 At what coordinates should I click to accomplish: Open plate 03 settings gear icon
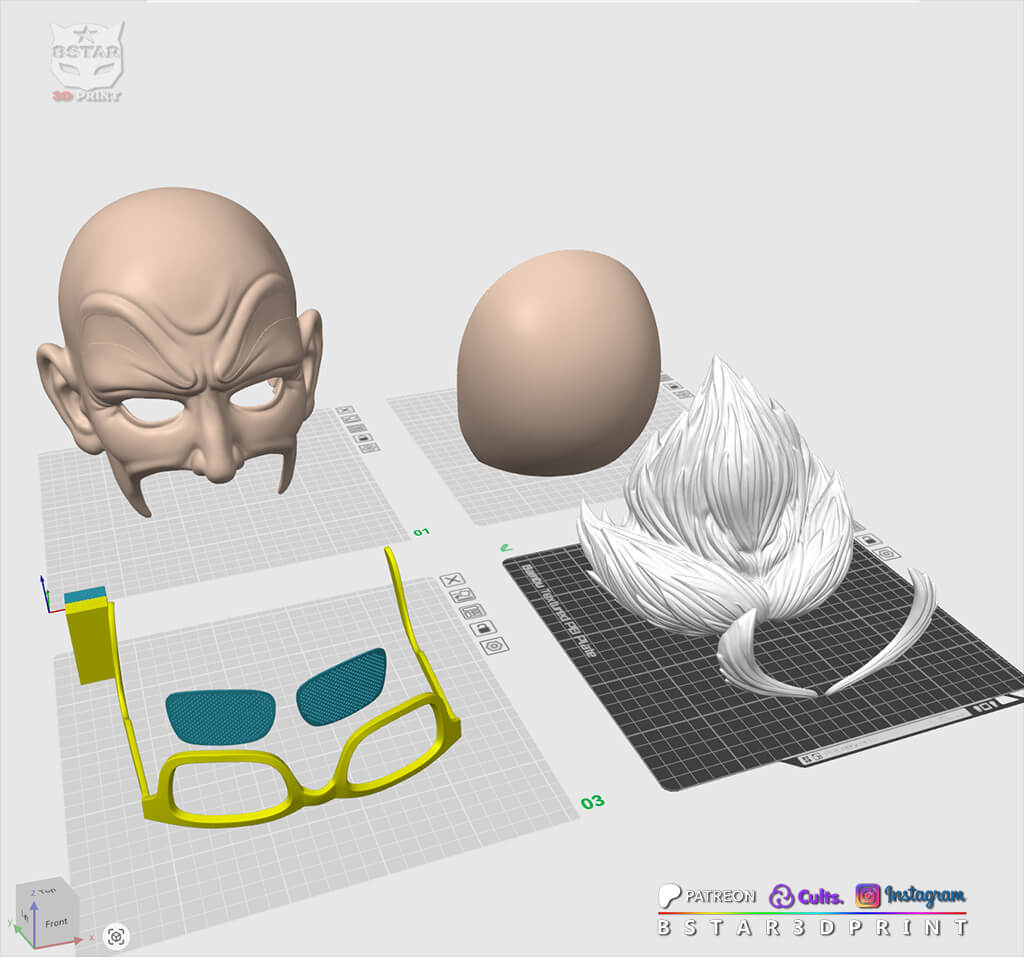(x=494, y=646)
